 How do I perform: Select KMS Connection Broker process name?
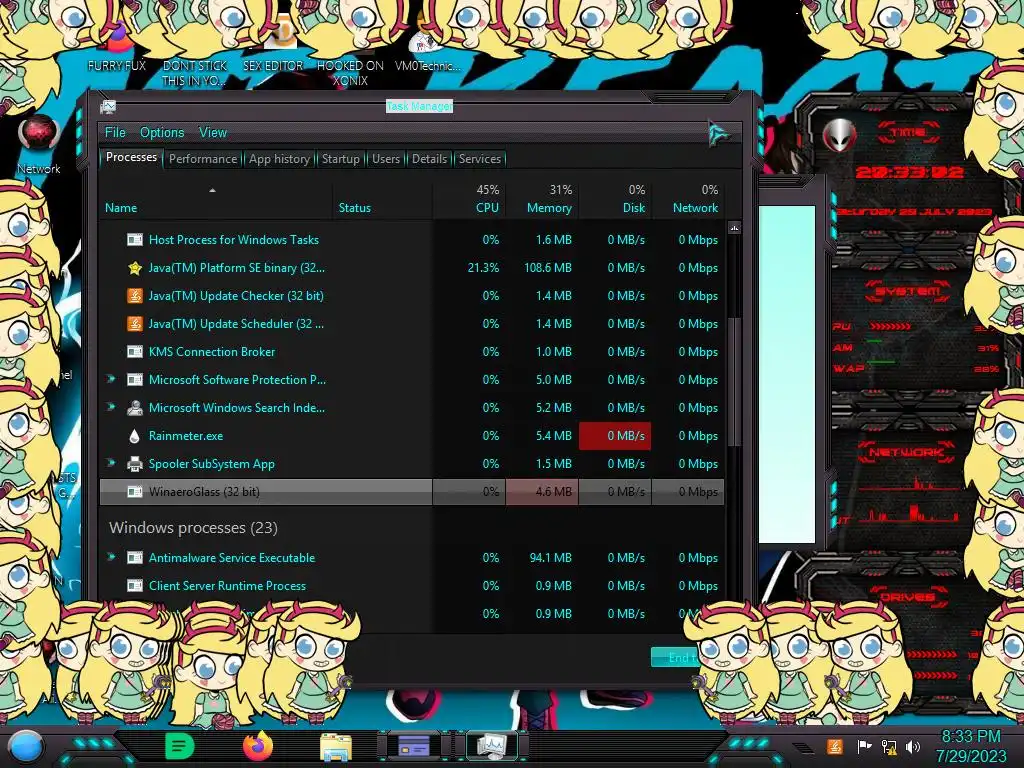tap(212, 352)
